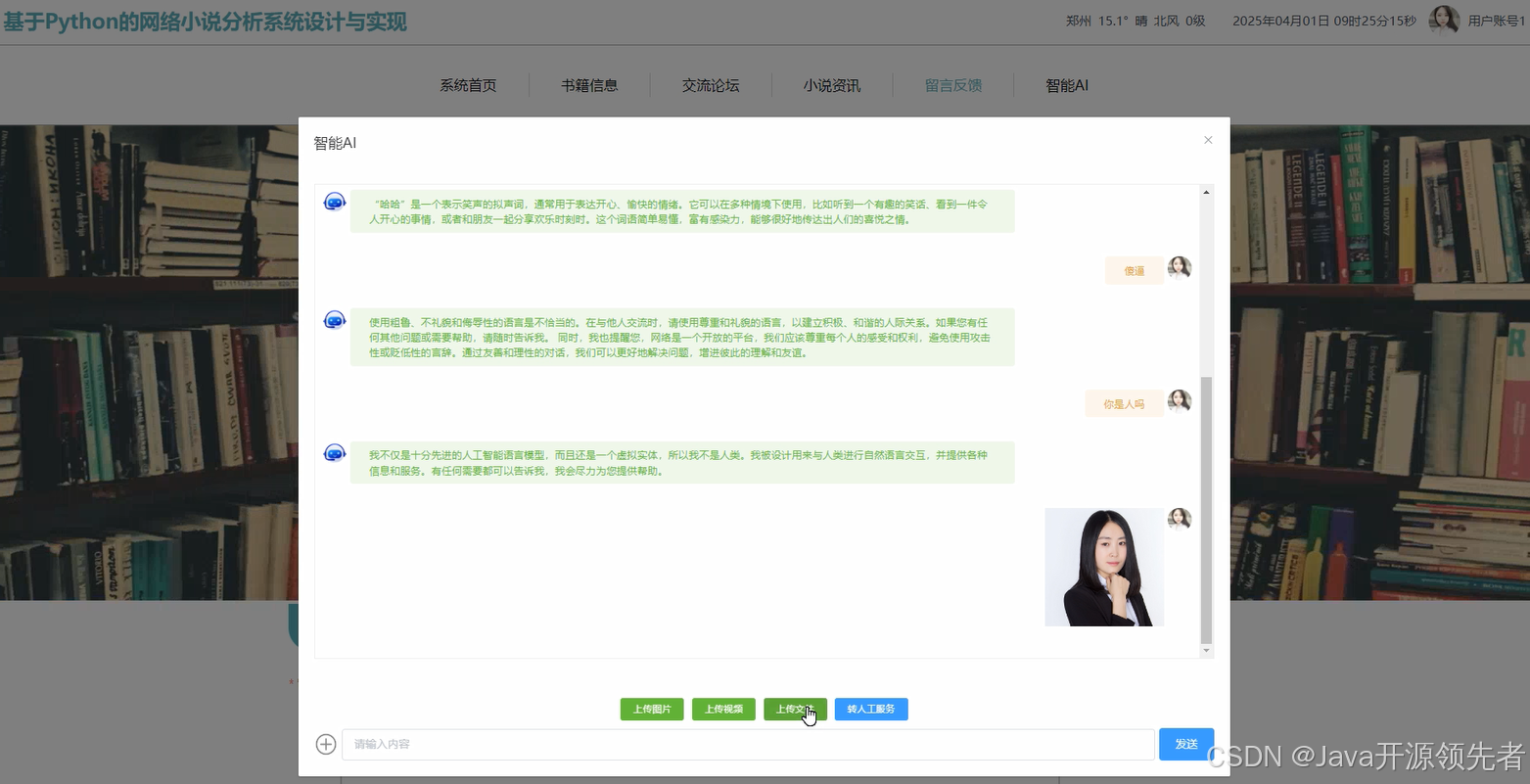Click the small user avatar above the portrait photo
This screenshot has height=784, width=1530.
click(1180, 518)
